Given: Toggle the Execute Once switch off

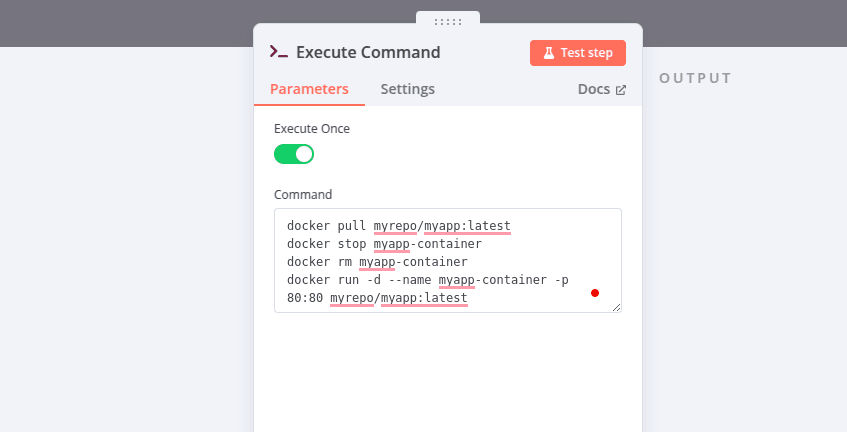Looking at the screenshot, I should [294, 154].
